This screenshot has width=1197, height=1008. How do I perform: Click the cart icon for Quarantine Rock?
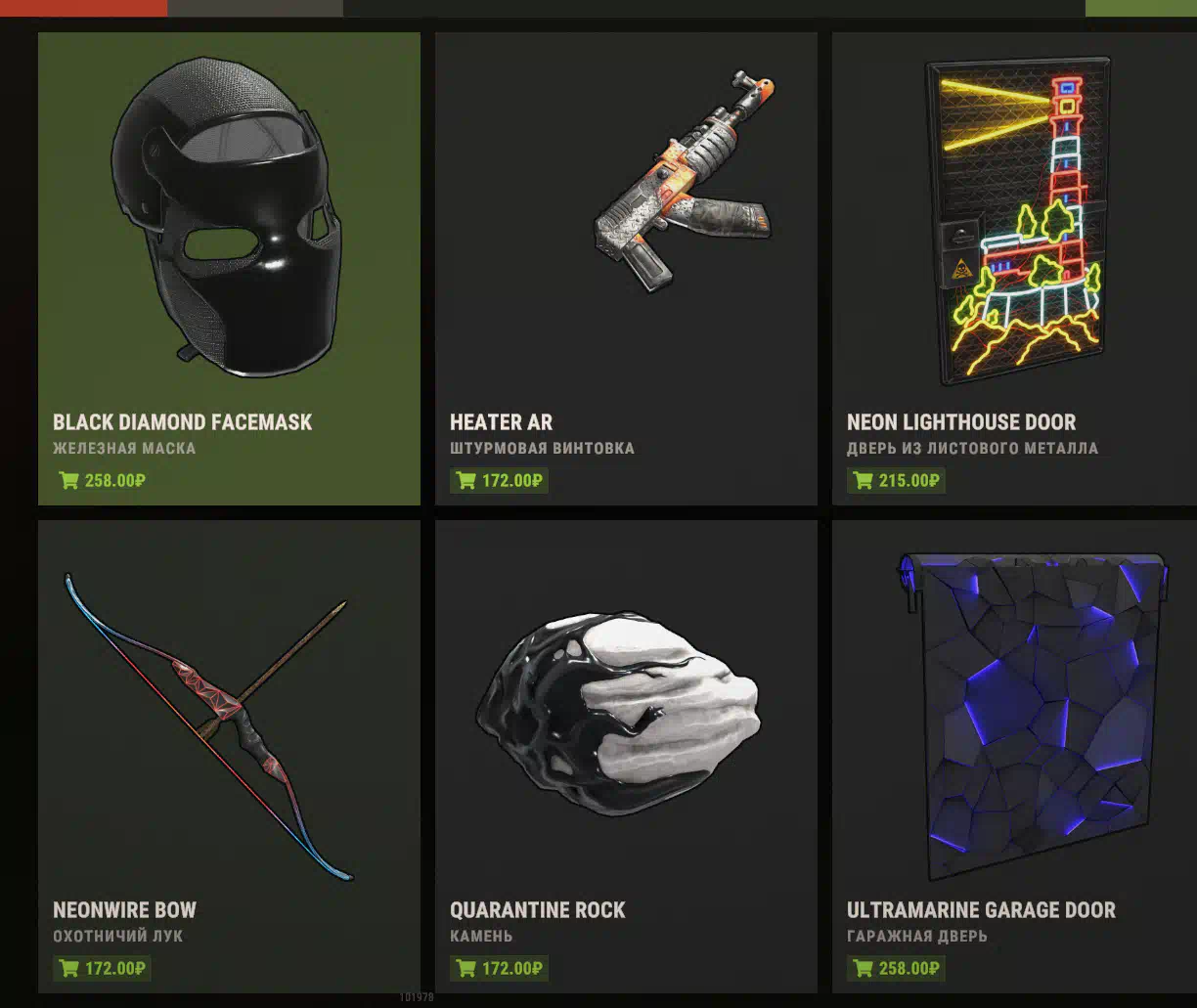click(465, 968)
